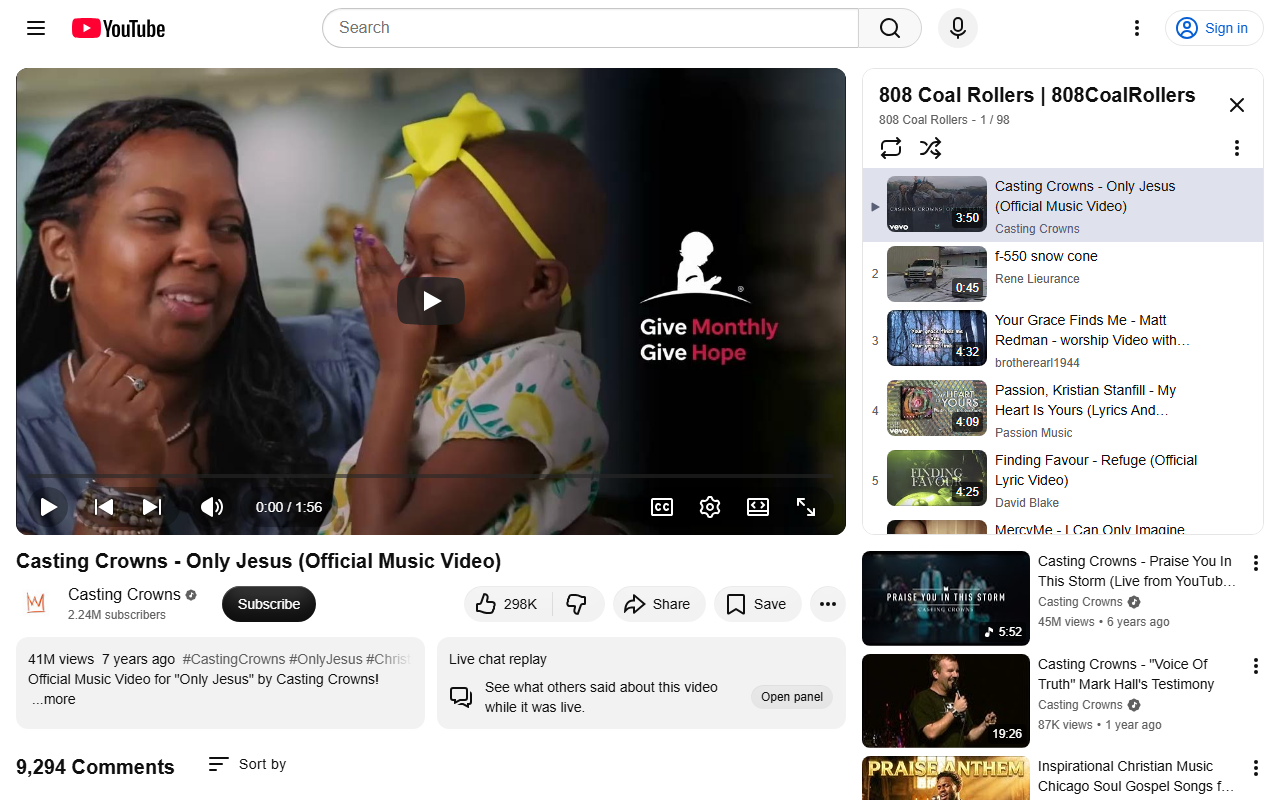Viewport: 1280px width, 800px height.
Task: Like the video with 298K likes
Action: point(508,604)
